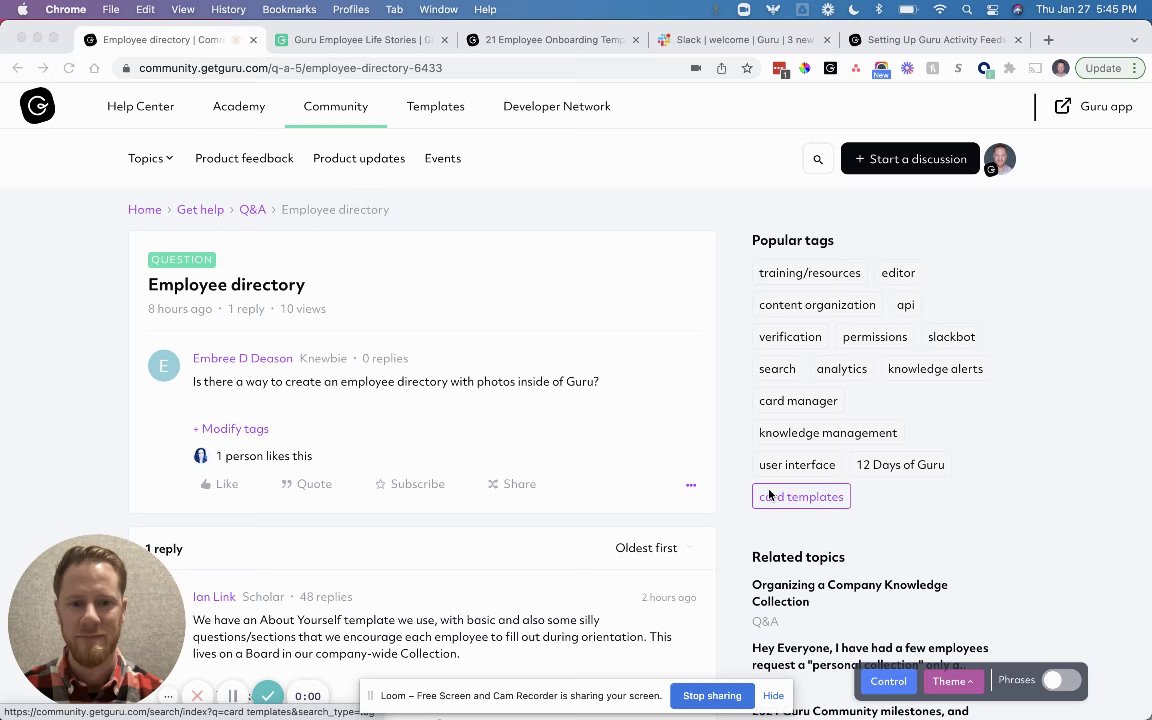
Task: Switch to the 21 Employee Onboarding browser tab
Action: 553,40
